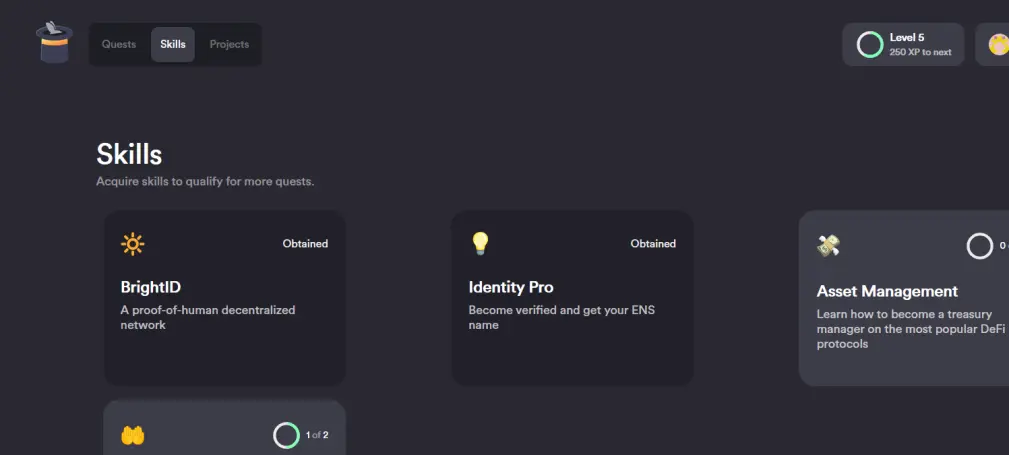Click the Obtained label on Identity Pro card
The width and height of the screenshot is (1009, 455).
tap(653, 244)
